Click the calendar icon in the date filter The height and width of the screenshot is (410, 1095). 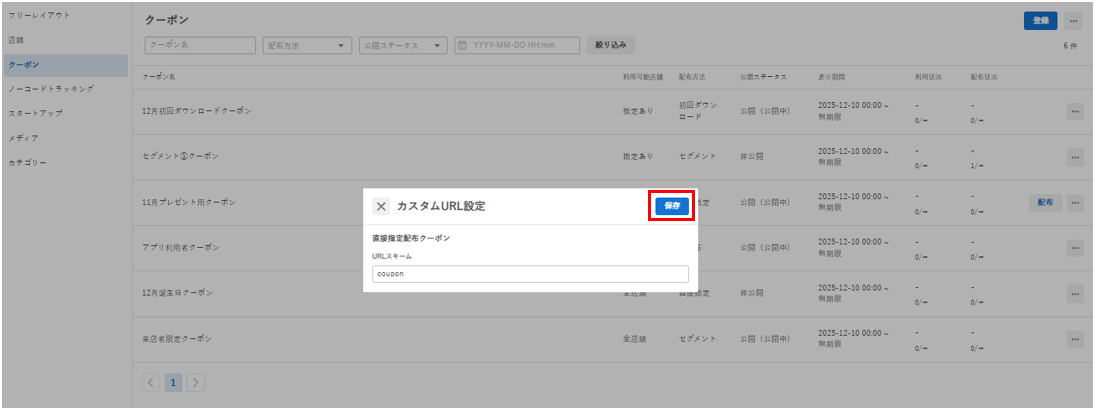pos(462,45)
